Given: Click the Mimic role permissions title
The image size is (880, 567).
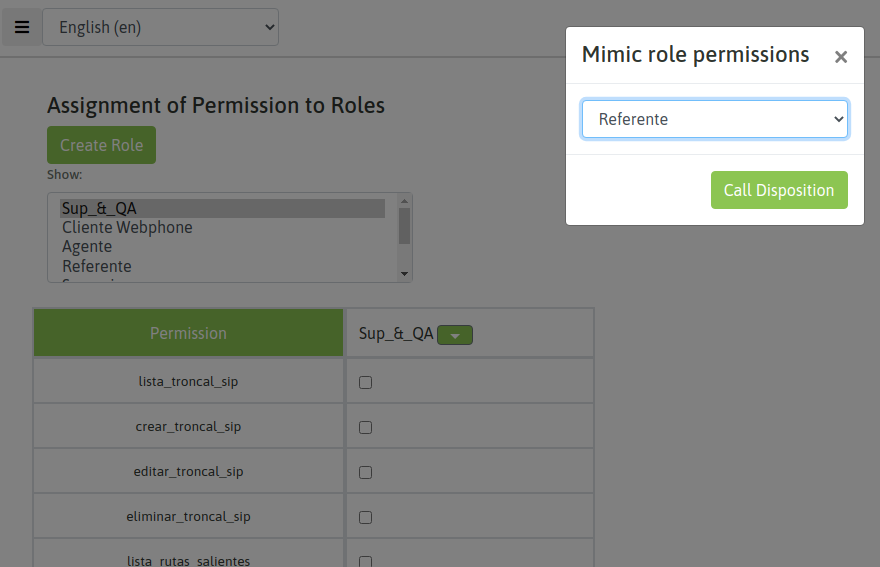Looking at the screenshot, I should (695, 55).
